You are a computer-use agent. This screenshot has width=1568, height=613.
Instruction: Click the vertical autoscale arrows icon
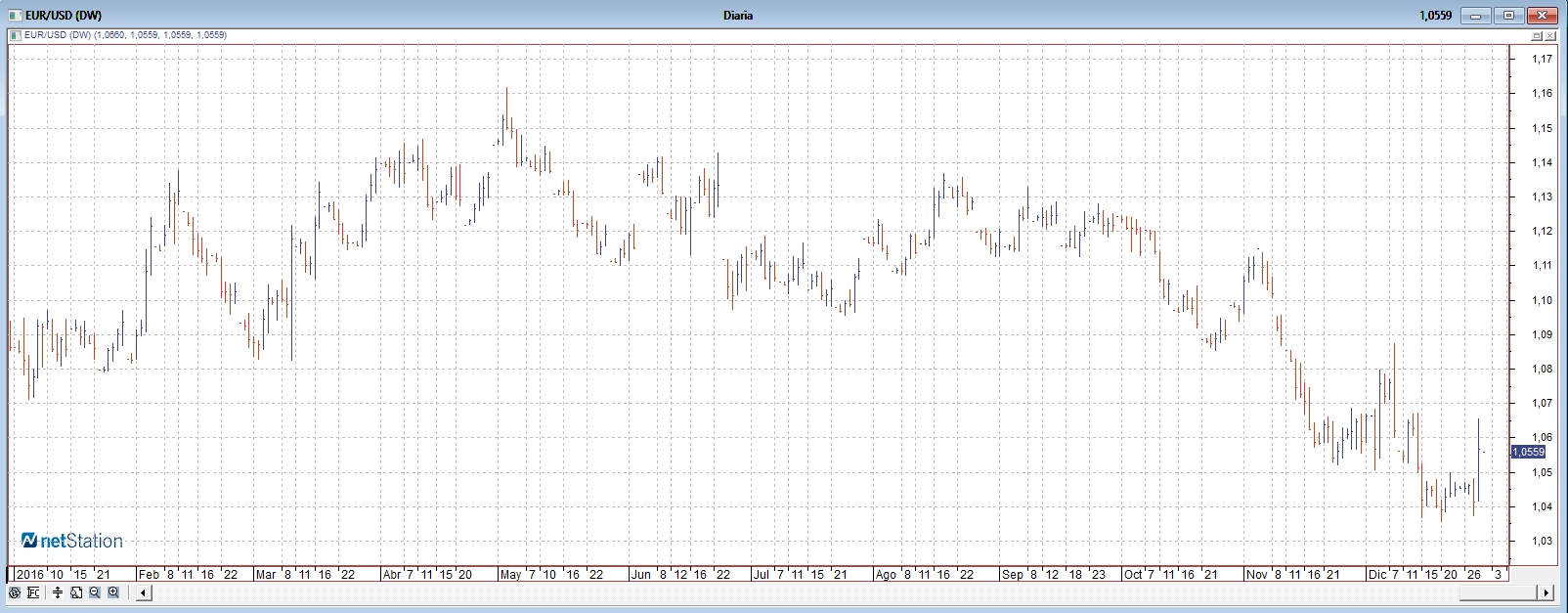[58, 592]
